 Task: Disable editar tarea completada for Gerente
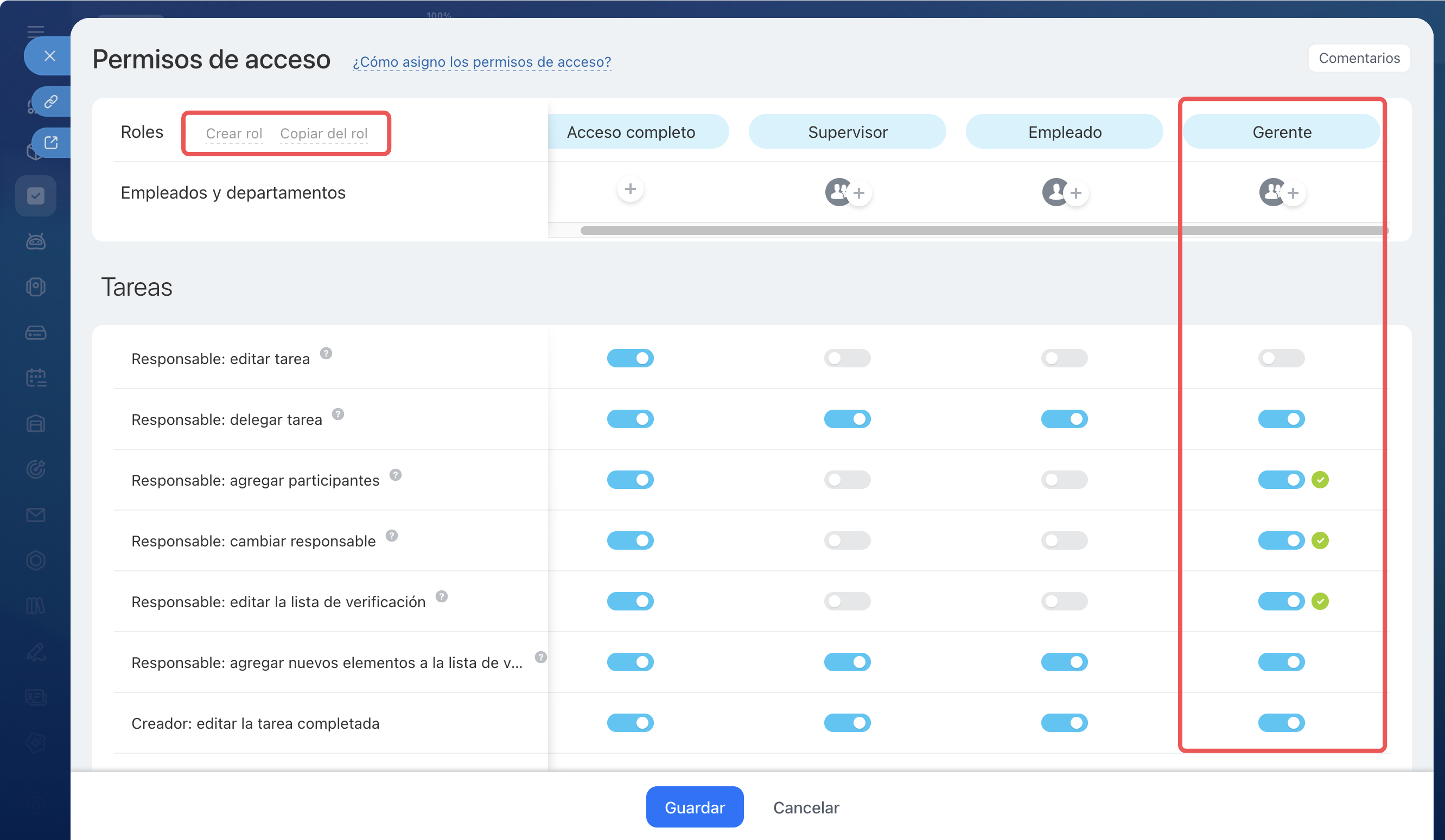(x=1281, y=723)
